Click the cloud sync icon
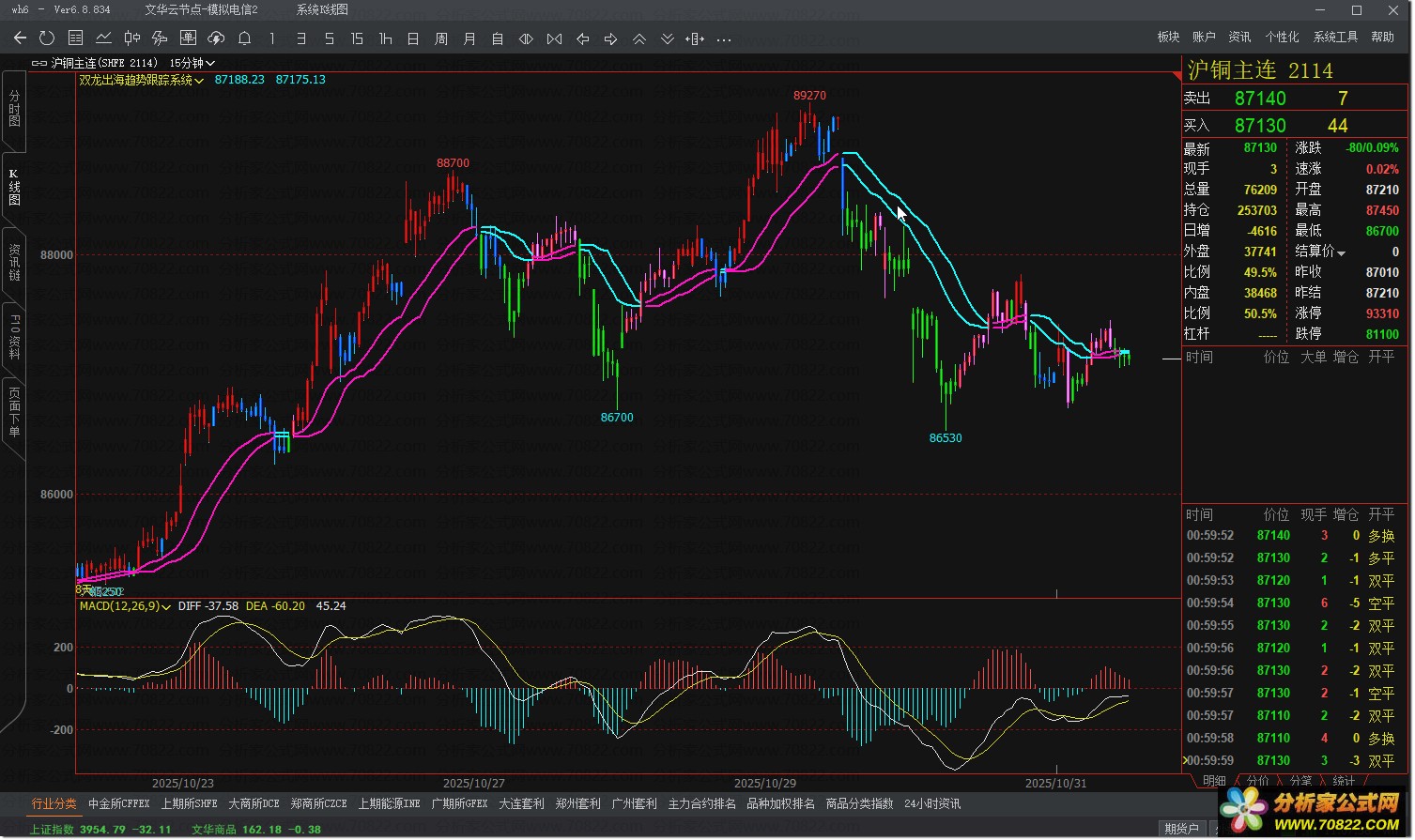 (216, 38)
